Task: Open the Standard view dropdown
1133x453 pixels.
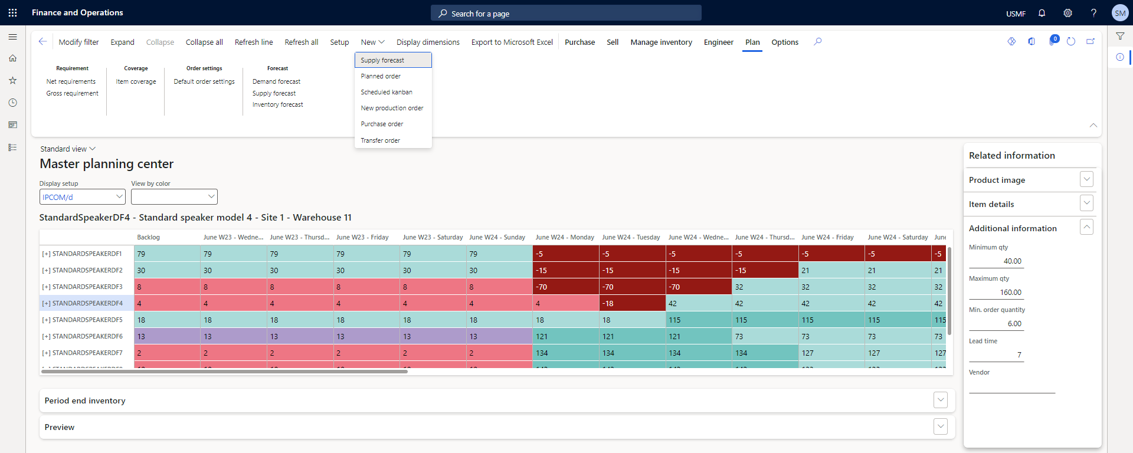Action: 68,149
